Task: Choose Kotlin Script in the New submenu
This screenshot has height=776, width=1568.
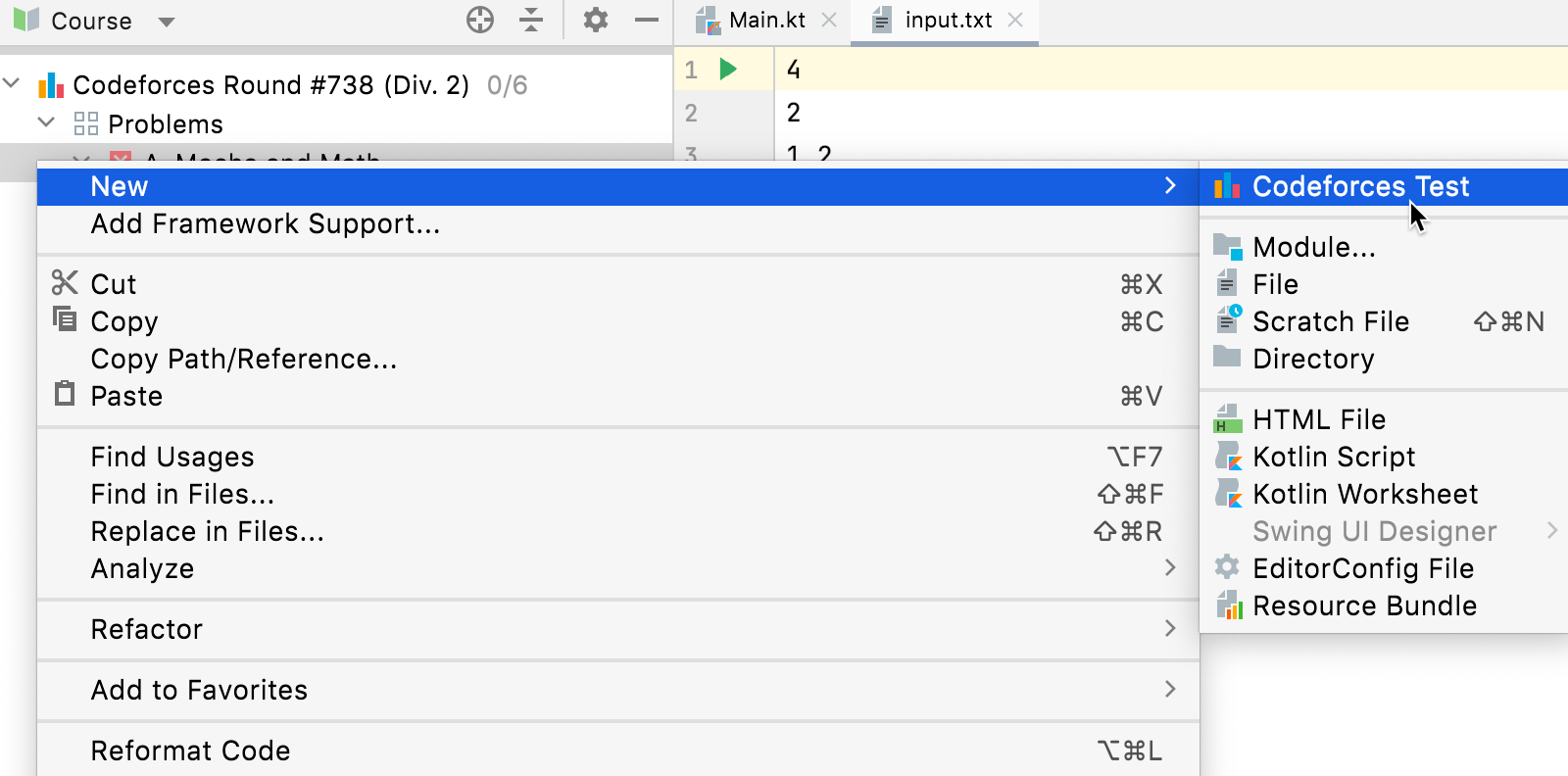Action: pyautogui.click(x=1333, y=457)
